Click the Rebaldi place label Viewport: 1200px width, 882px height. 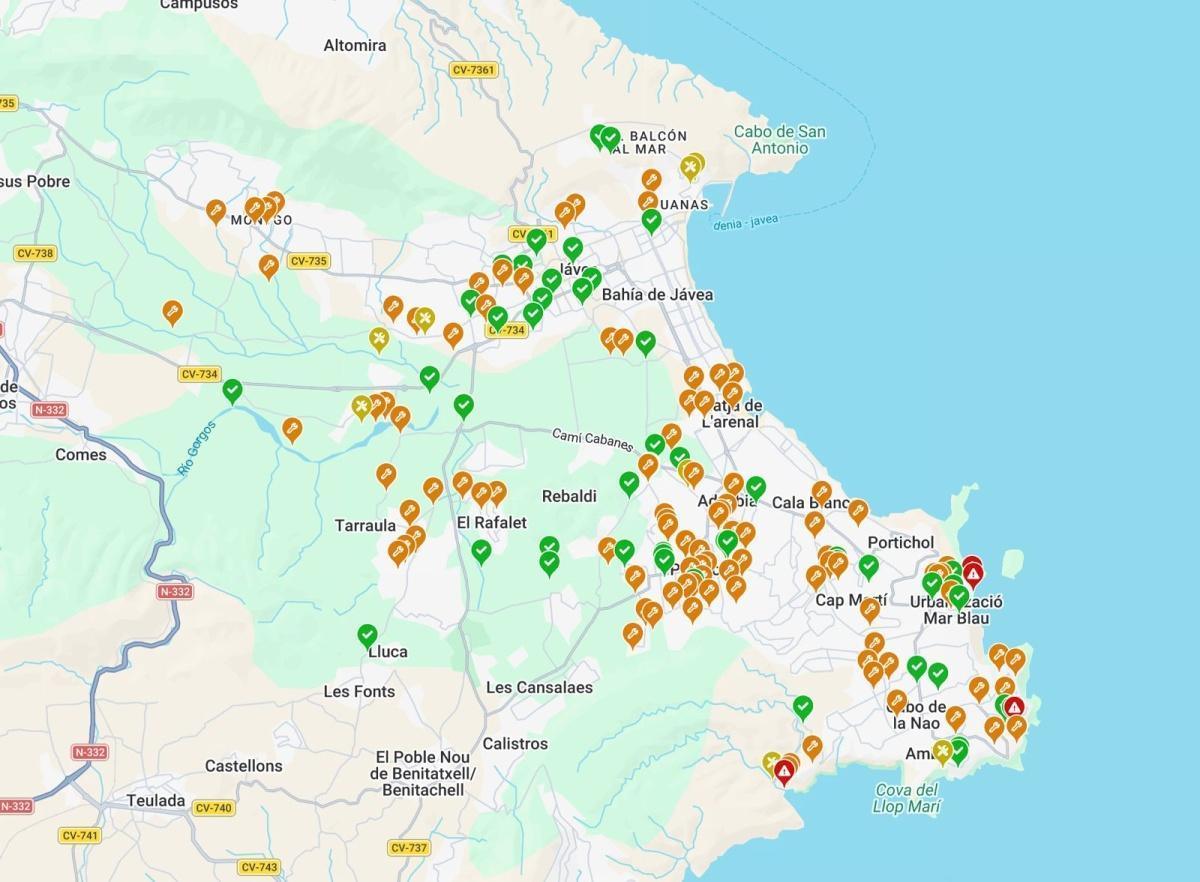(569, 496)
